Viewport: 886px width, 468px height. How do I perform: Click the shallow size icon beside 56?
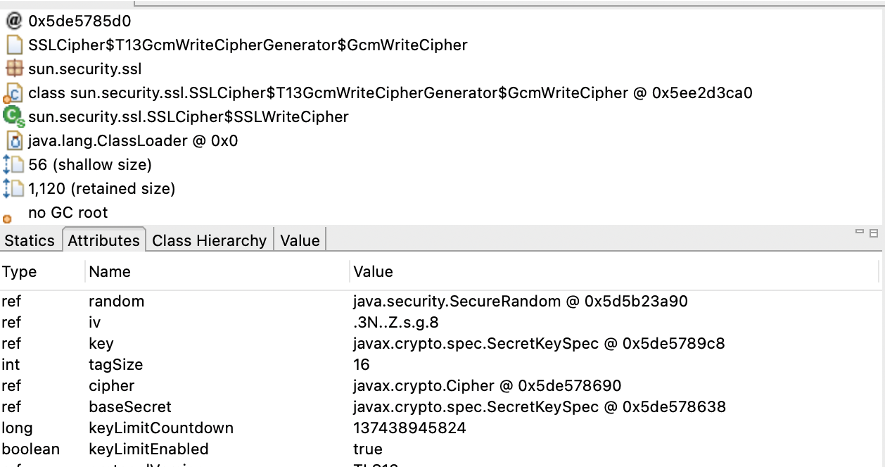pos(13,165)
